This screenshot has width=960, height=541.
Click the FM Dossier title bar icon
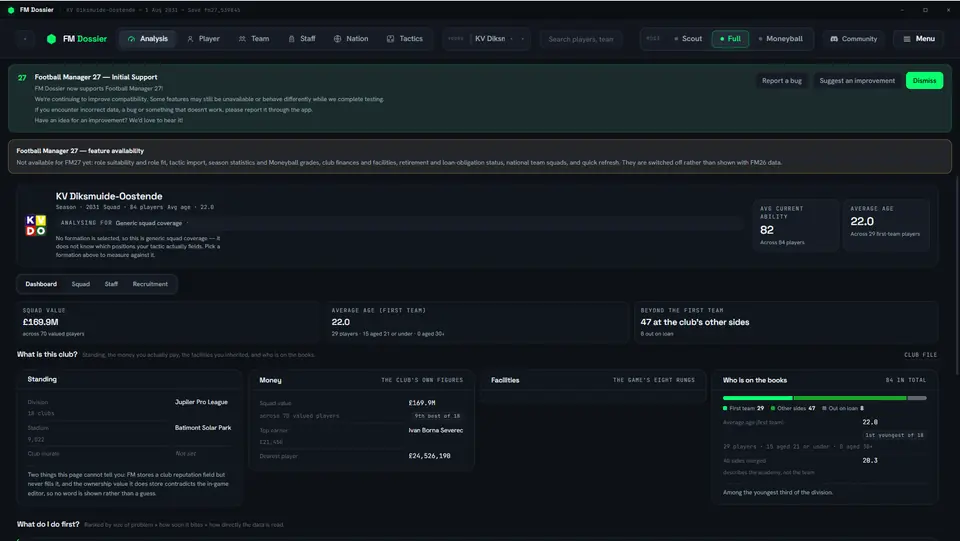[11, 10]
